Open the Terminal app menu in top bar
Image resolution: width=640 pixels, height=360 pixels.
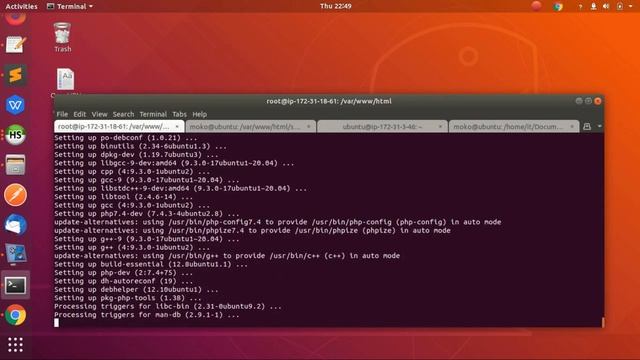(70, 6)
